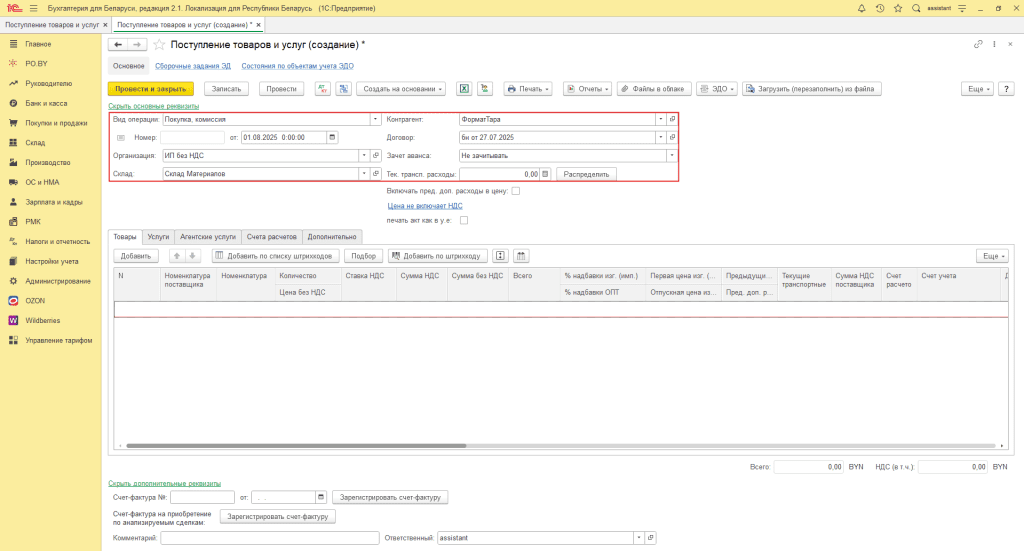Open Создать на основании dropdown
The image size is (1024, 551).
point(401,89)
